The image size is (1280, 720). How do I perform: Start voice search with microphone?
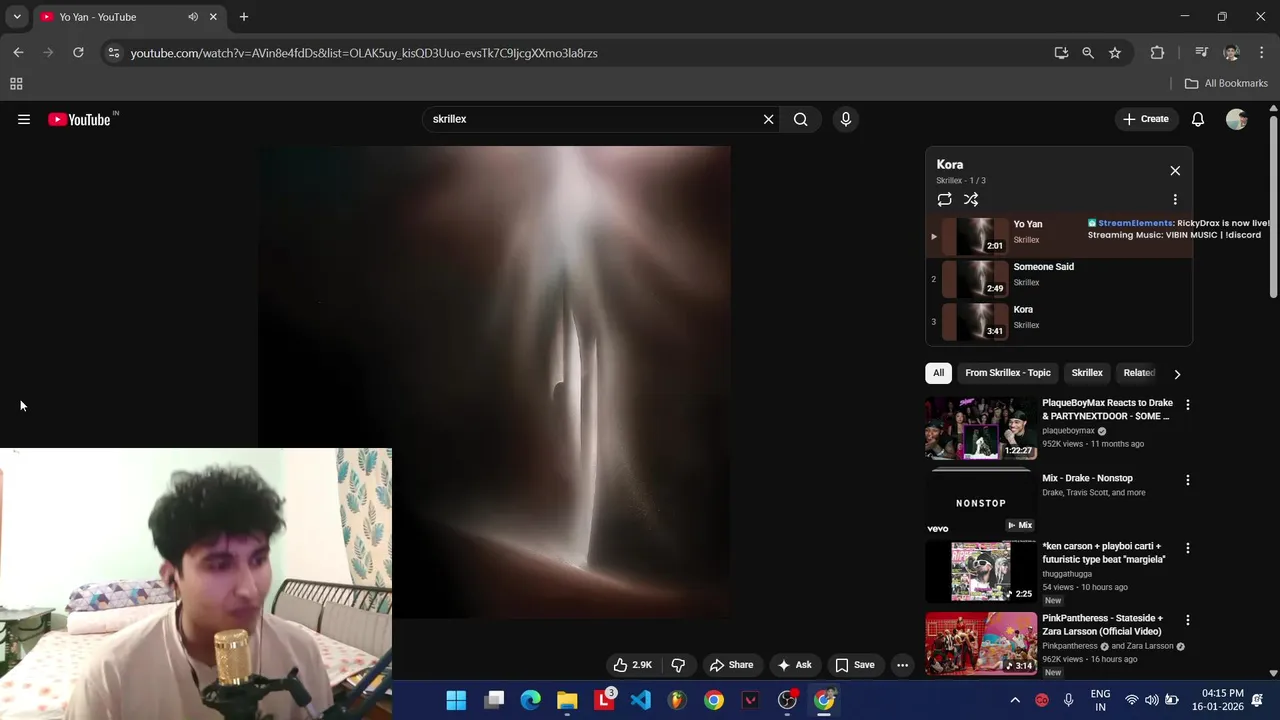846,119
